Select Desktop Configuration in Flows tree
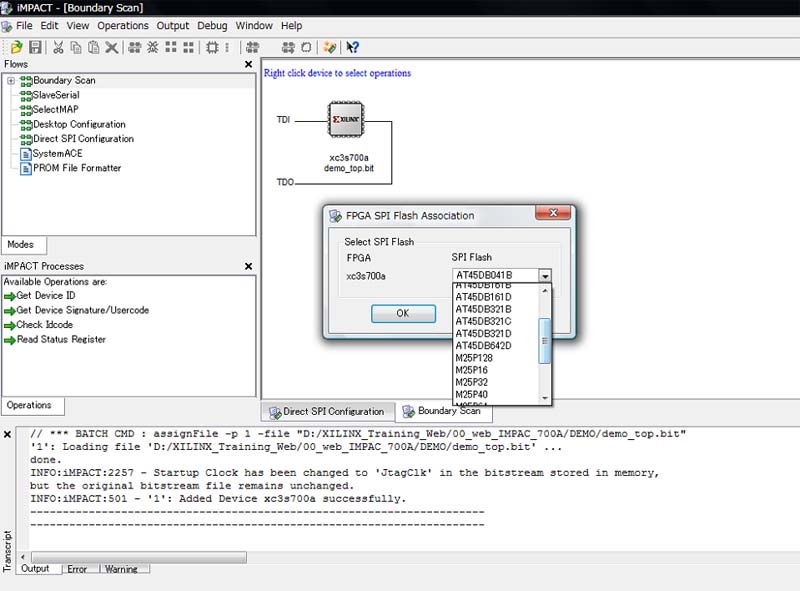Viewport: 800px width, 591px height. pyautogui.click(x=79, y=125)
